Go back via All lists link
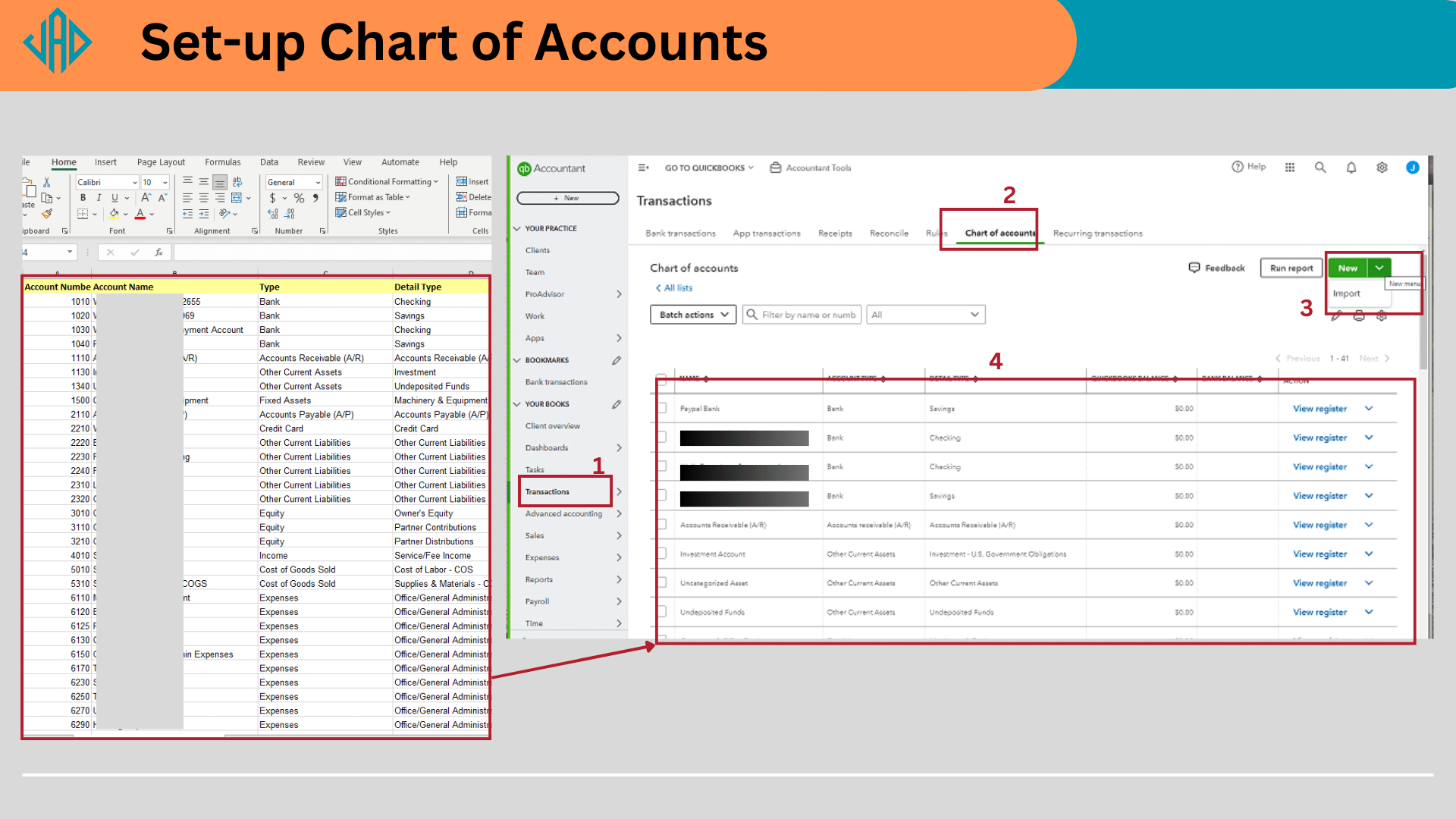 [x=674, y=288]
